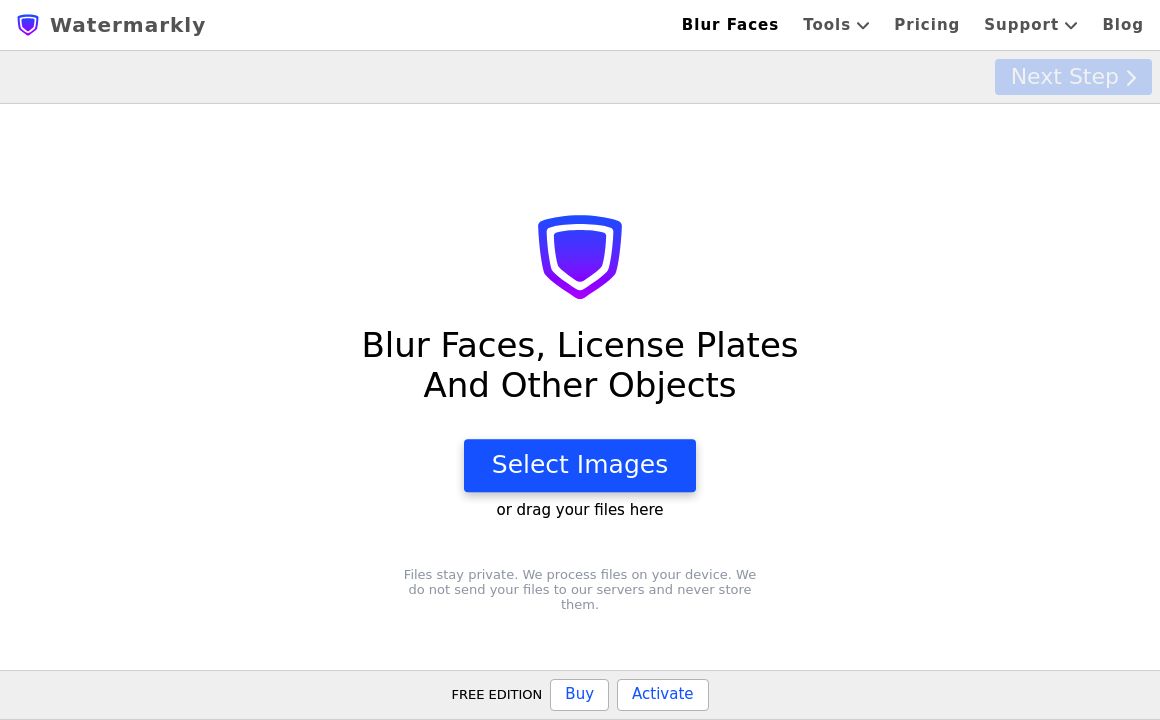This screenshot has width=1160, height=720.
Task: Click the "Files stay private" notice text
Action: click(x=580, y=589)
